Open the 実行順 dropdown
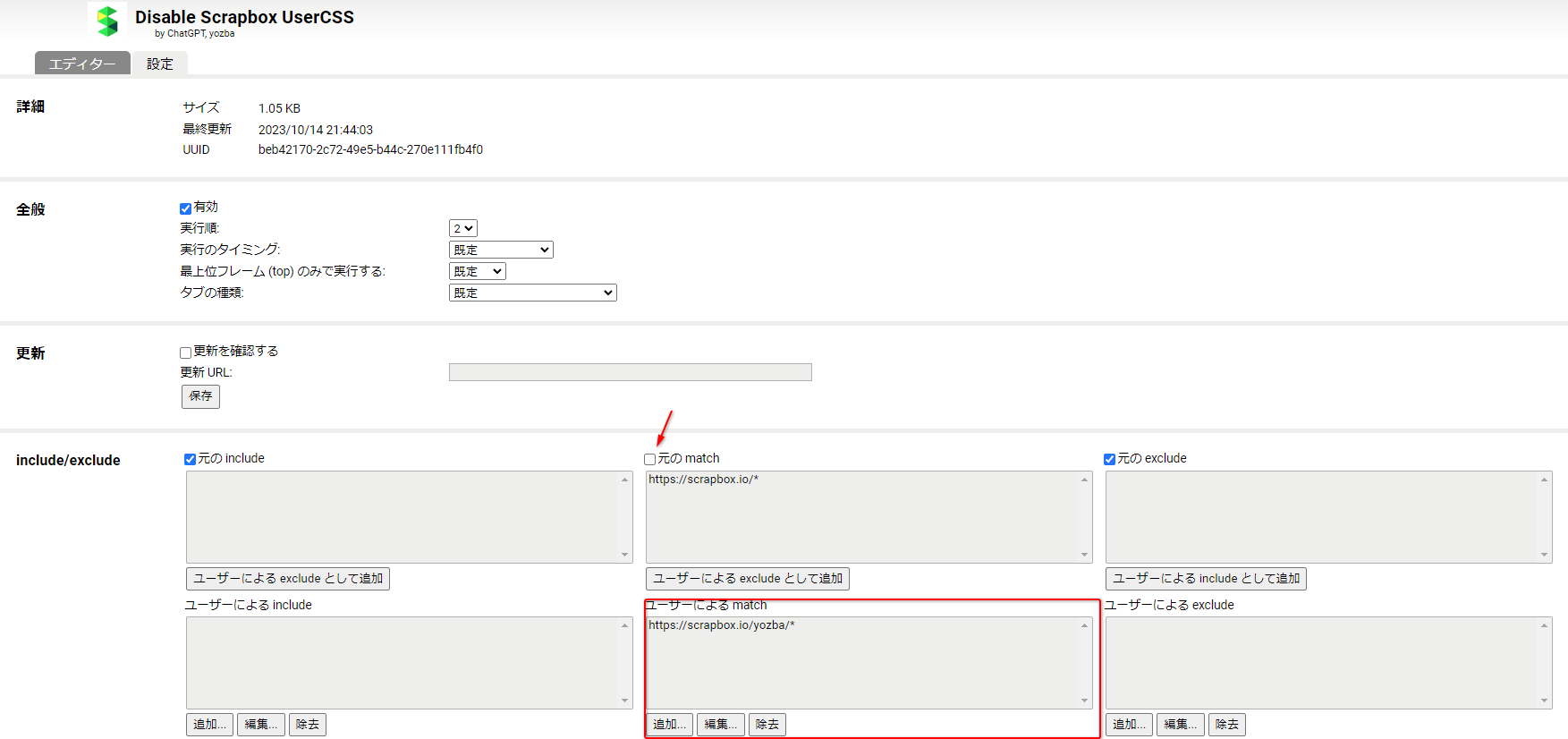 point(463,228)
